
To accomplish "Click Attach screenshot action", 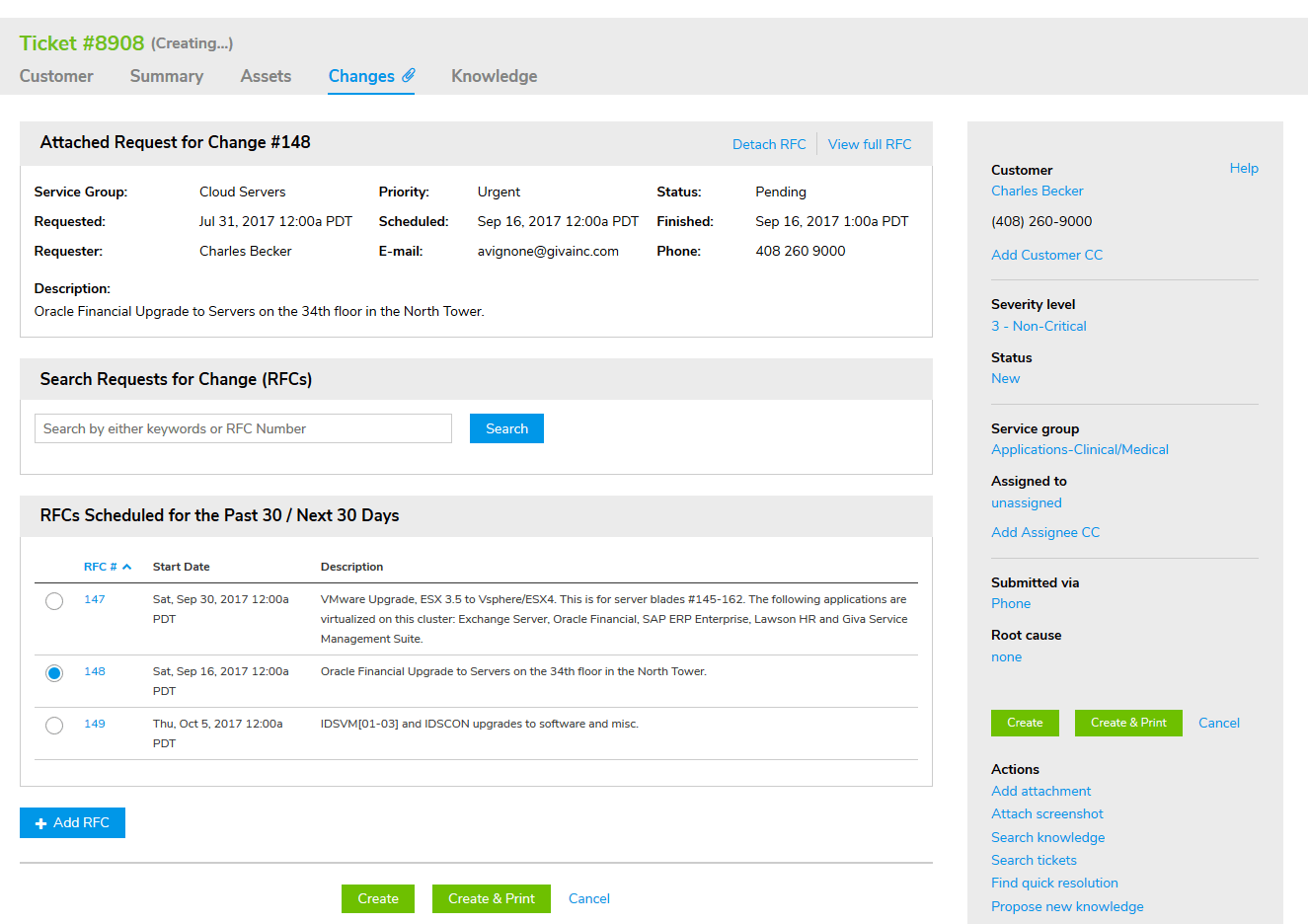I will (1047, 813).
